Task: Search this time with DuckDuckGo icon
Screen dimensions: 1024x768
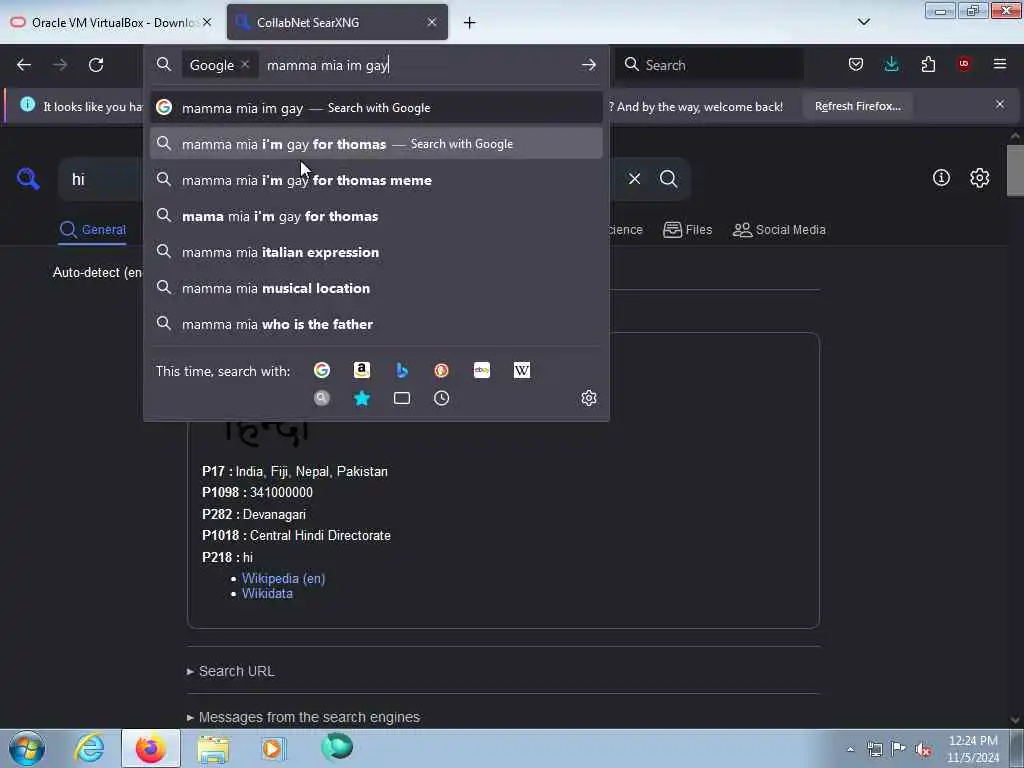Action: [x=441, y=370]
